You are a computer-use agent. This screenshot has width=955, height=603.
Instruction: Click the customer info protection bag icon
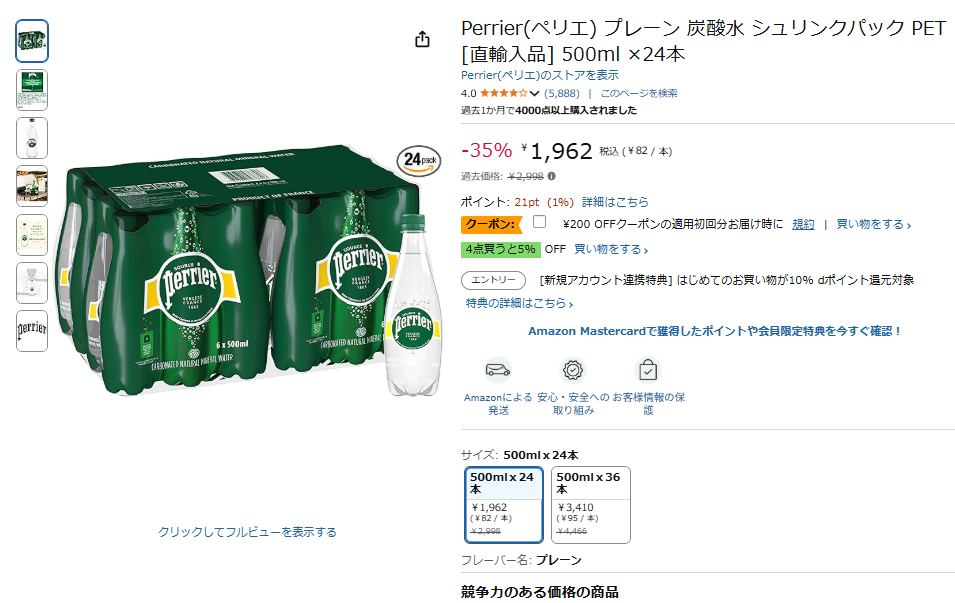(648, 370)
